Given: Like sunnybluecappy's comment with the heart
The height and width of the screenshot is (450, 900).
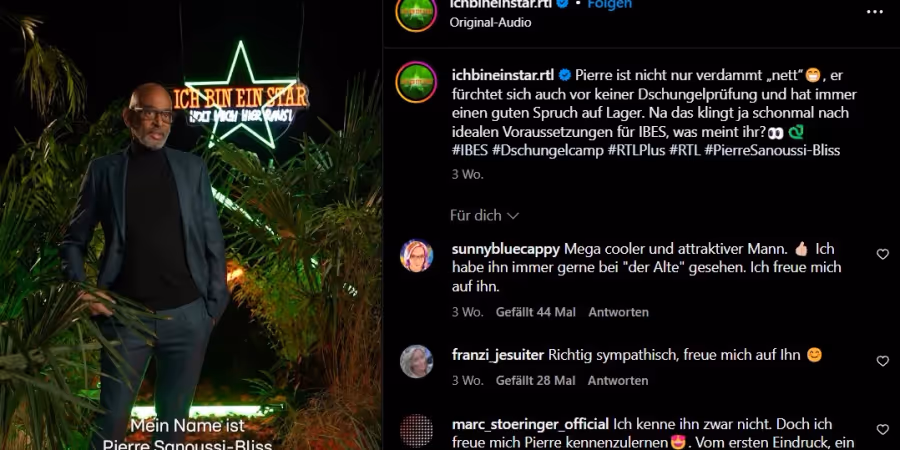Looking at the screenshot, I should point(882,254).
